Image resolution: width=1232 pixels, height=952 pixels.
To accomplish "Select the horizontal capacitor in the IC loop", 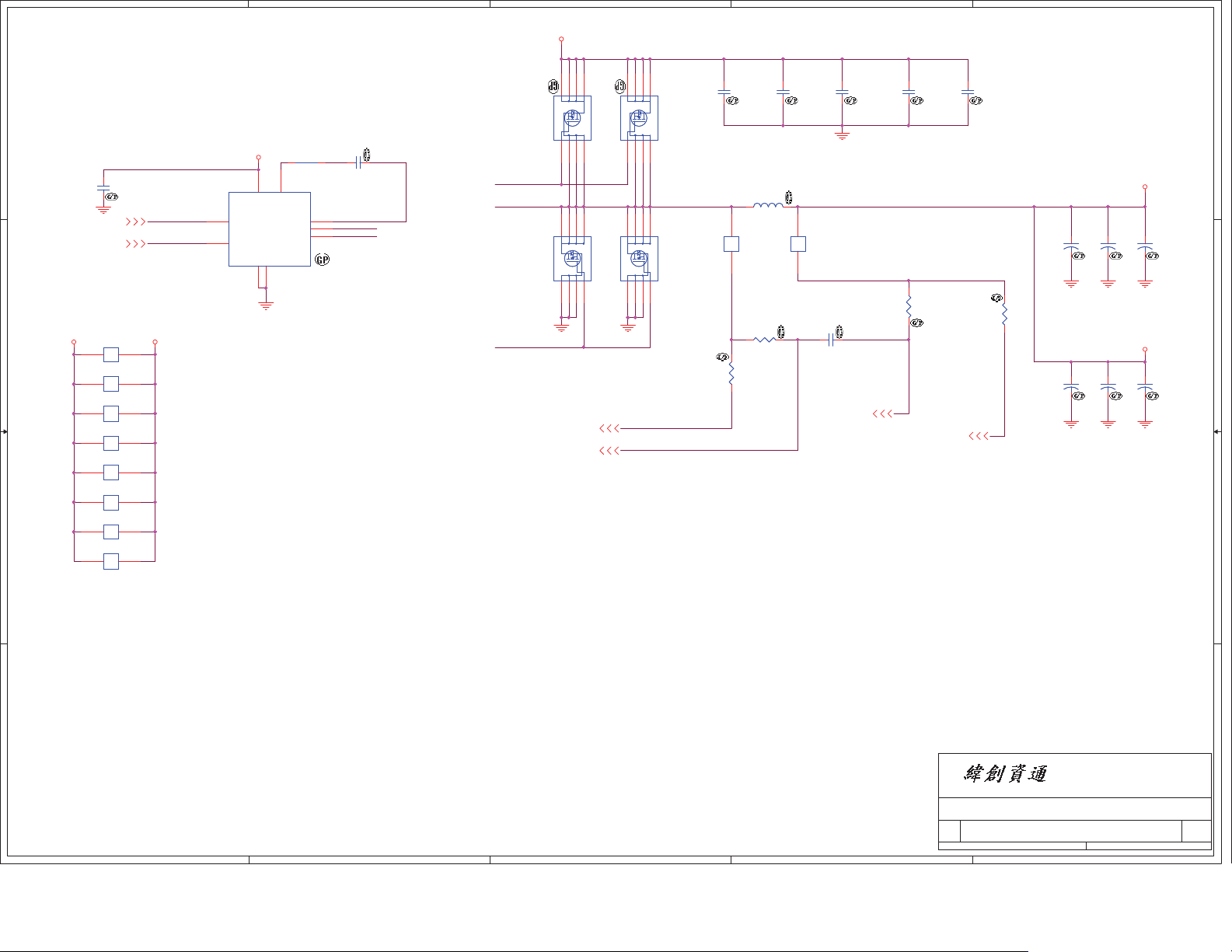I will (358, 162).
